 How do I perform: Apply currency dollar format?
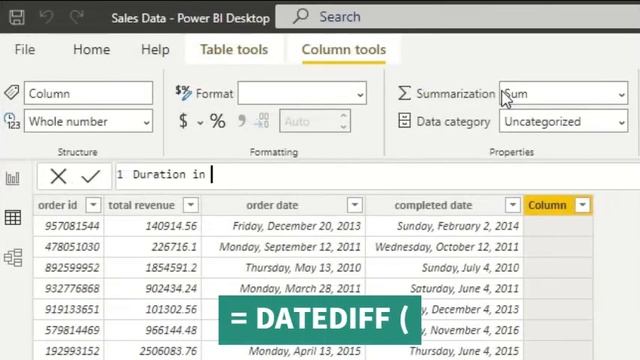point(184,121)
